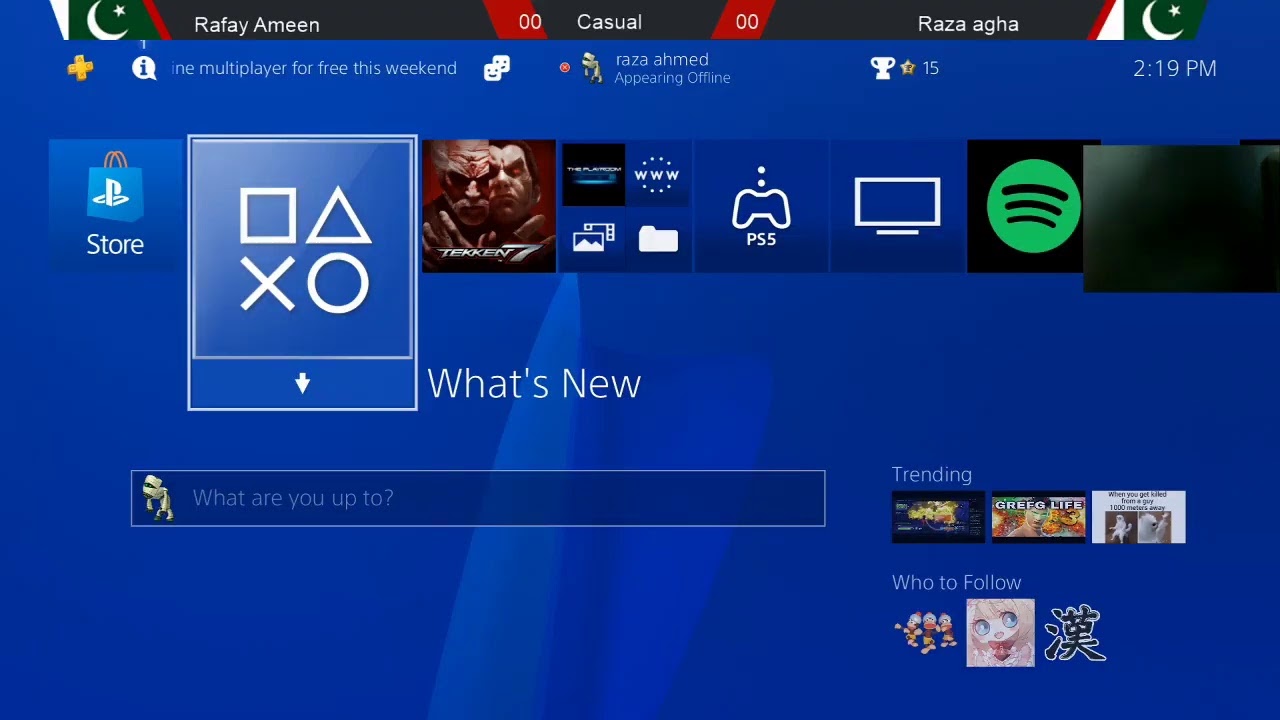This screenshot has height=720, width=1280.
Task: Open The Playroom app in folder
Action: coord(594,174)
